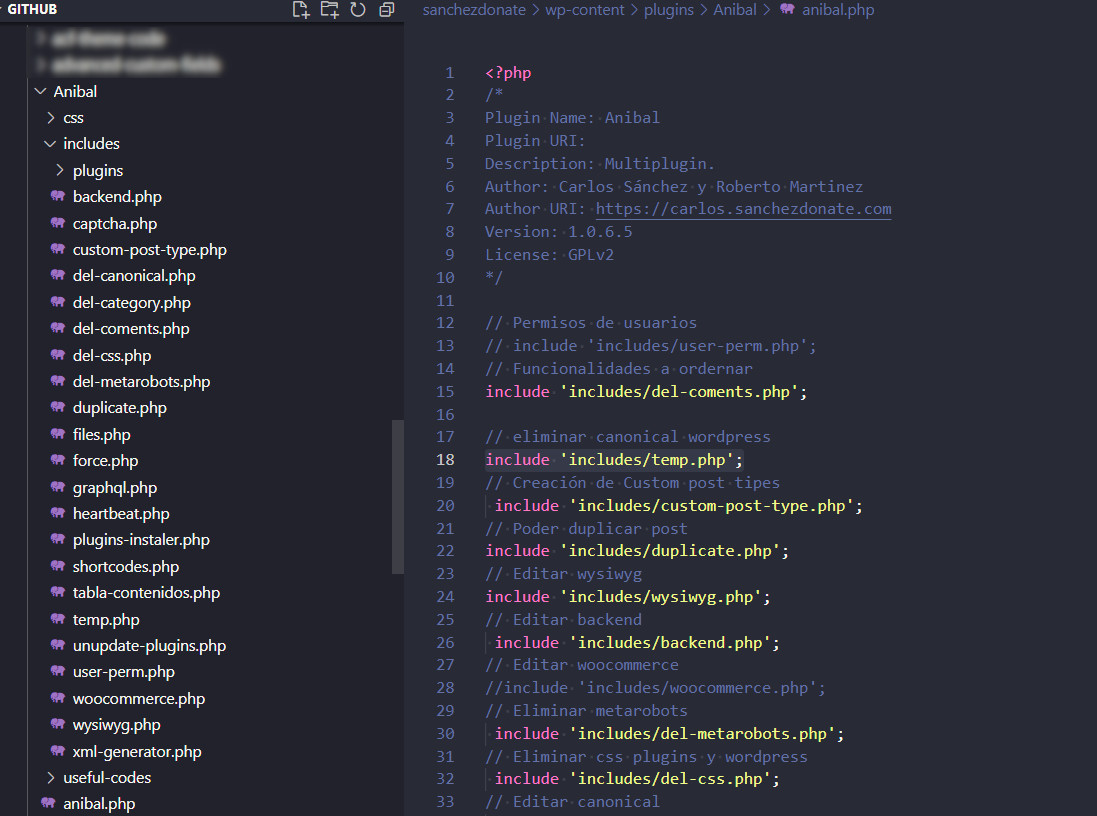1097x816 pixels.
Task: Click the New File icon in Explorer toolbar
Action: tap(300, 9)
